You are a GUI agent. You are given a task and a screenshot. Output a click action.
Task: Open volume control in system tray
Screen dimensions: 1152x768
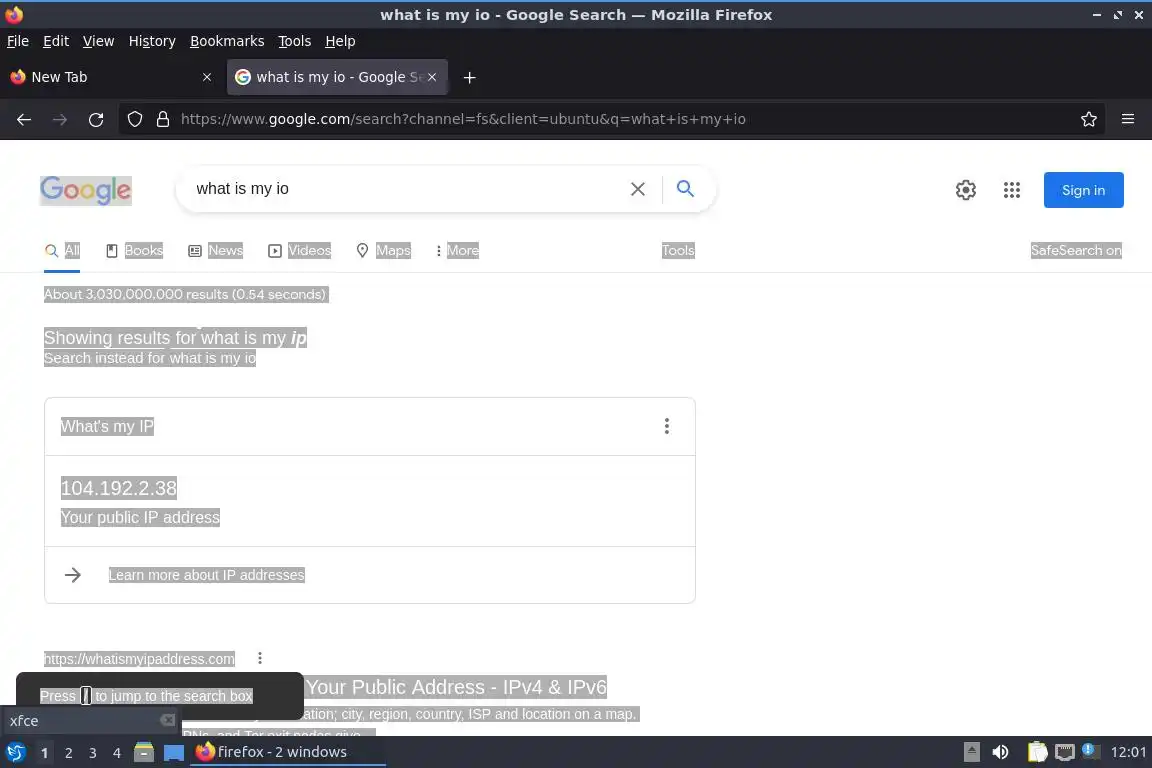[x=1000, y=752]
